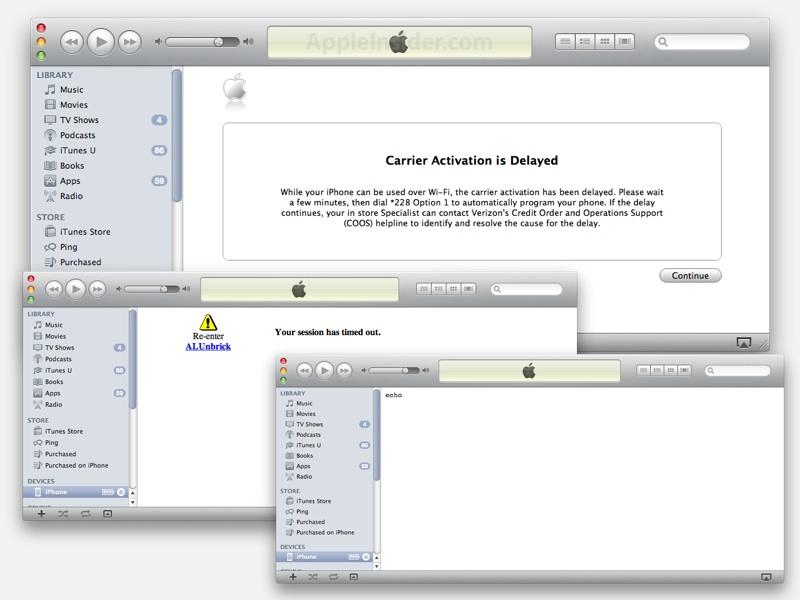Click Previous track button in top iTunes window
This screenshot has width=800, height=600.
[71, 41]
